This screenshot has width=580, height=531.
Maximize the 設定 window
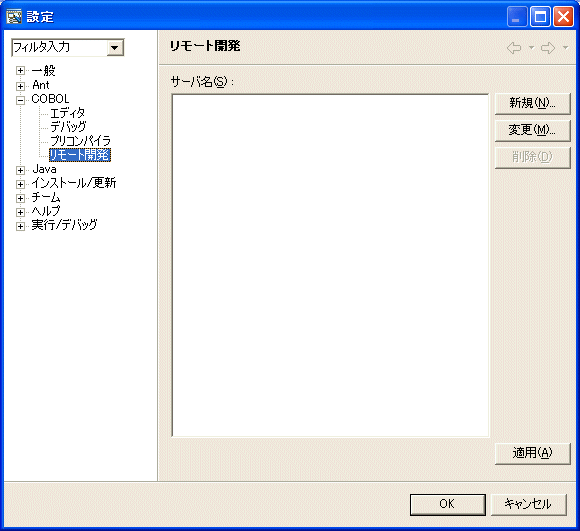coord(540,17)
